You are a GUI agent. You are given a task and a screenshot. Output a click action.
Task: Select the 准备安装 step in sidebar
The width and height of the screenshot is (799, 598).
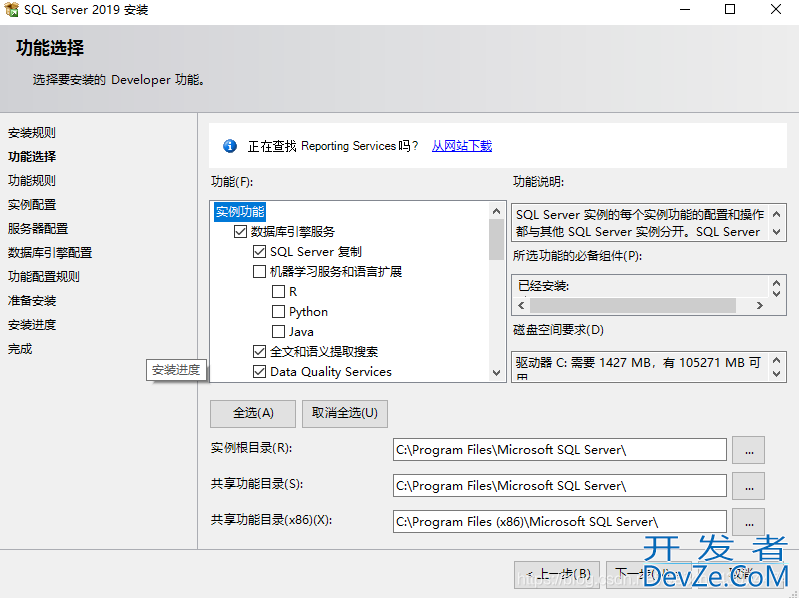(32, 301)
